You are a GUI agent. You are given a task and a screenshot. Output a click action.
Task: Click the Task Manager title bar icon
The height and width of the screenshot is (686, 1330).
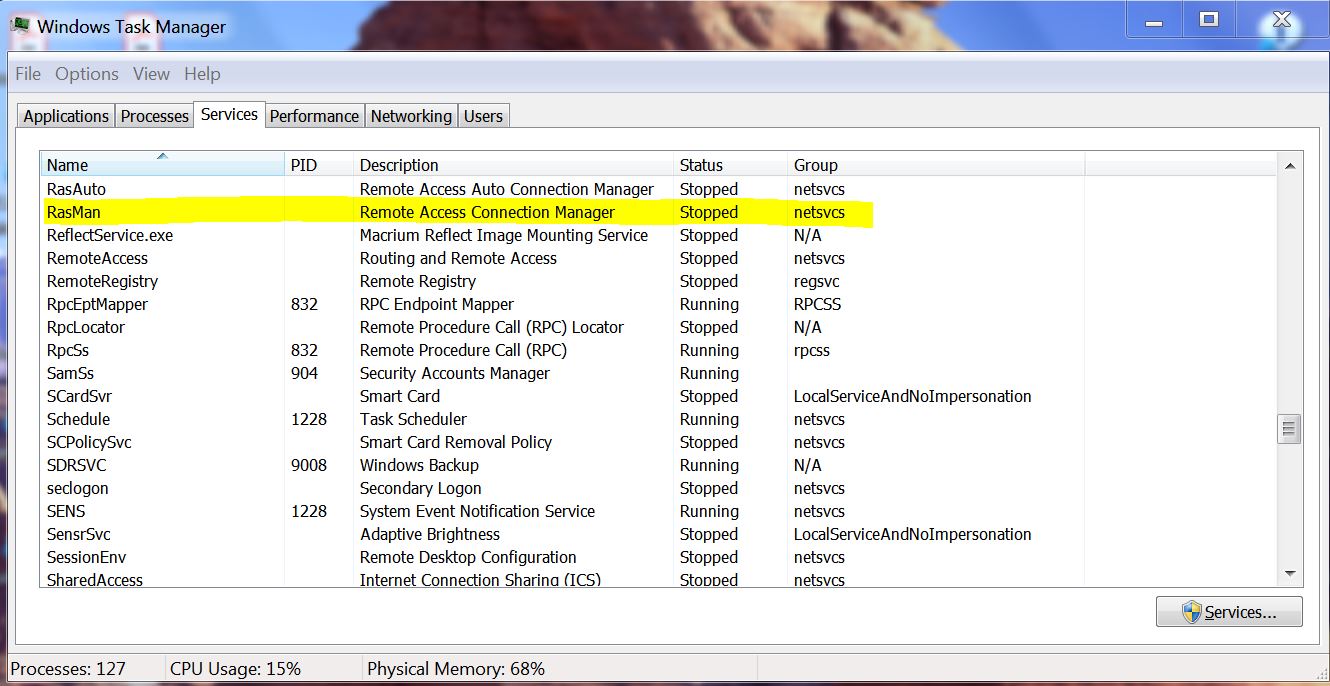click(19, 25)
